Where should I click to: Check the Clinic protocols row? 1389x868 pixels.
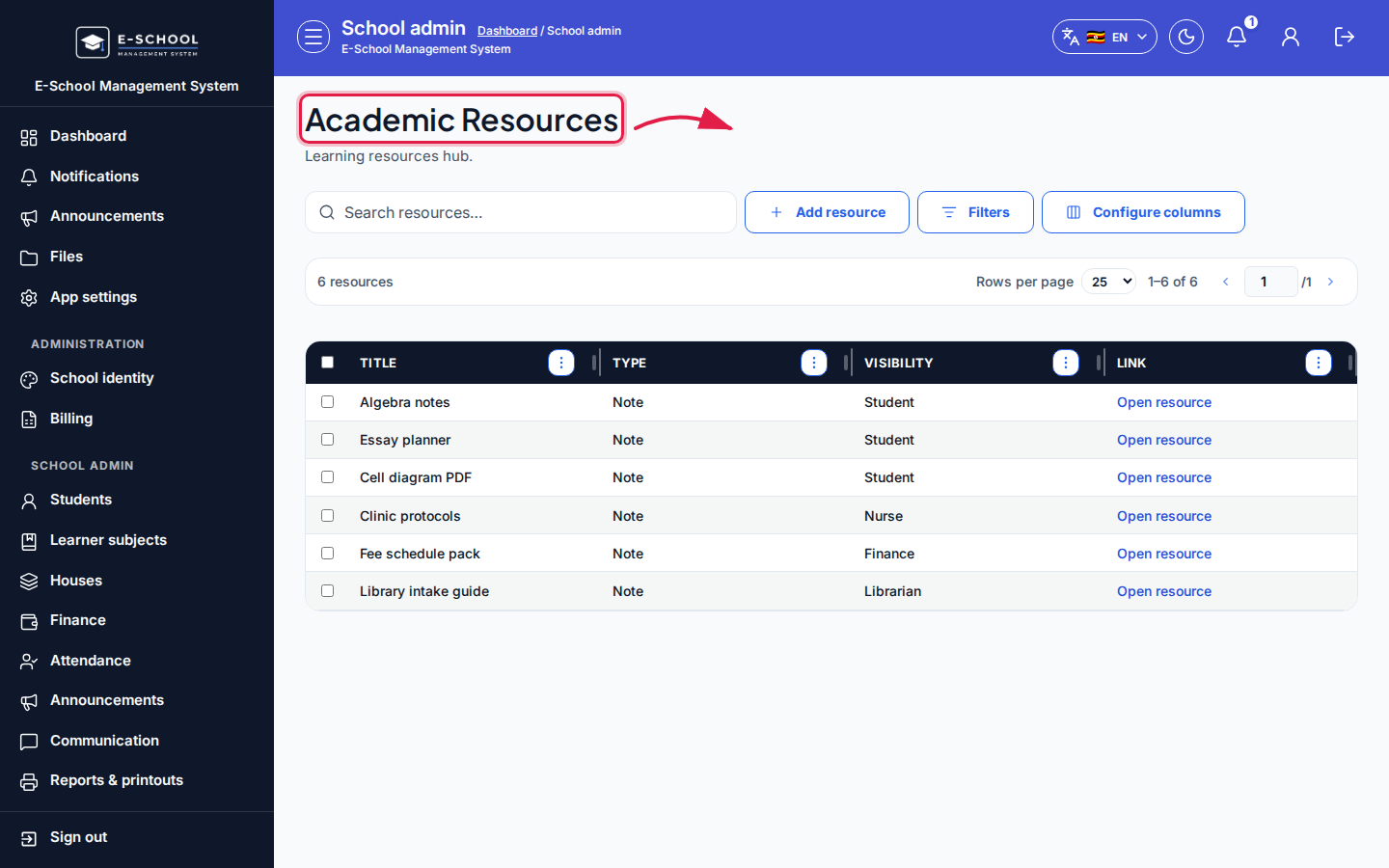328,516
